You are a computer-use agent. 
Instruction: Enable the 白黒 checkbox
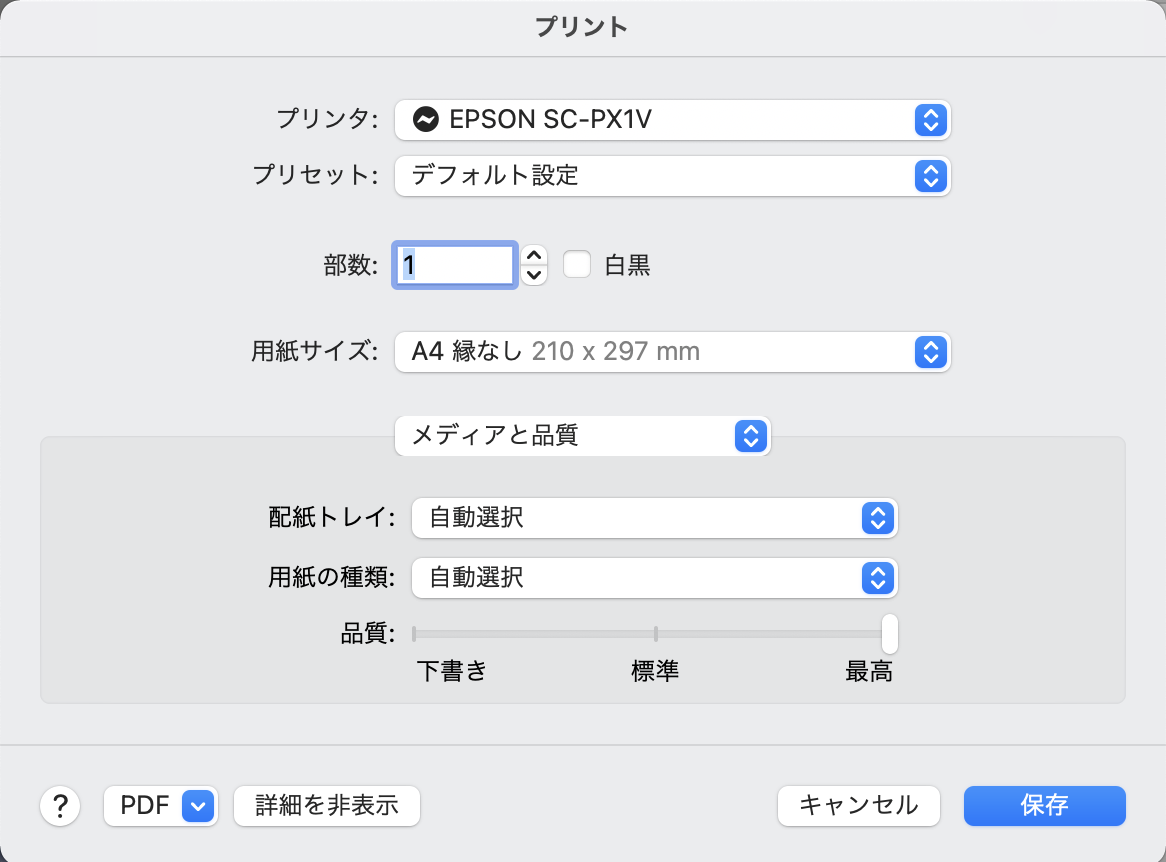click(x=577, y=264)
